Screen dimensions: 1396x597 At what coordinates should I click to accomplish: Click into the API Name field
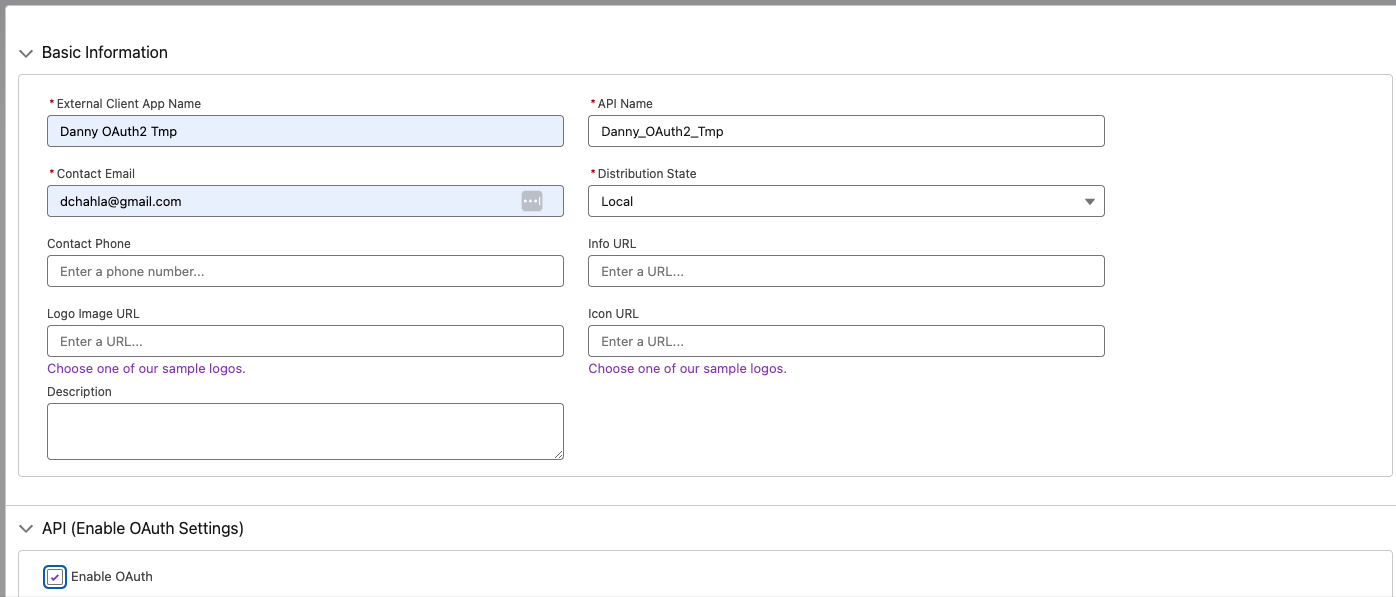[845, 131]
